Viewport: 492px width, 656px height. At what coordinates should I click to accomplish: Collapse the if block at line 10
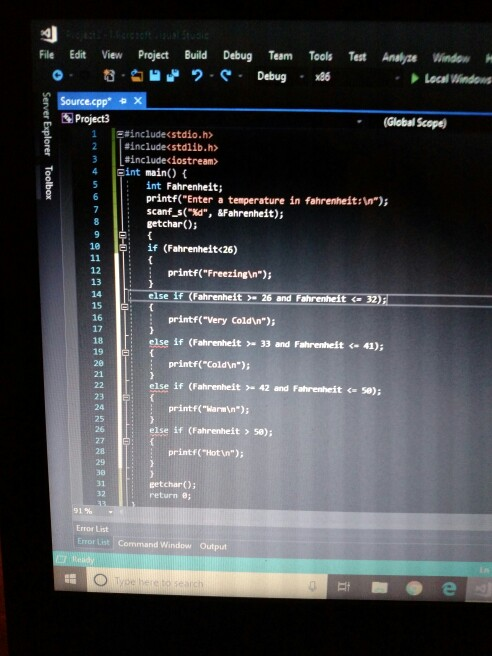click(x=123, y=248)
